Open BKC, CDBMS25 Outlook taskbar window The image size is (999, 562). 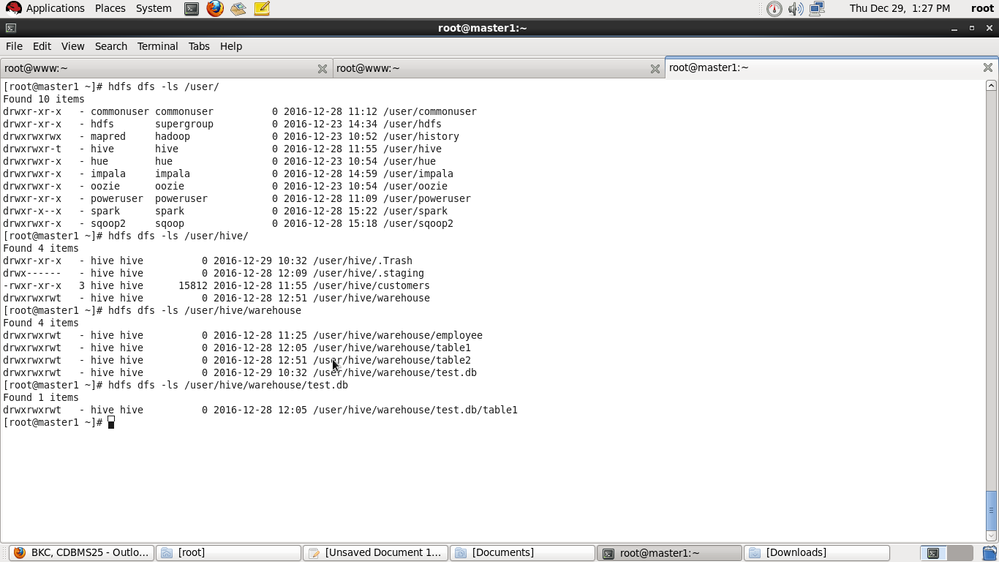pos(81,553)
